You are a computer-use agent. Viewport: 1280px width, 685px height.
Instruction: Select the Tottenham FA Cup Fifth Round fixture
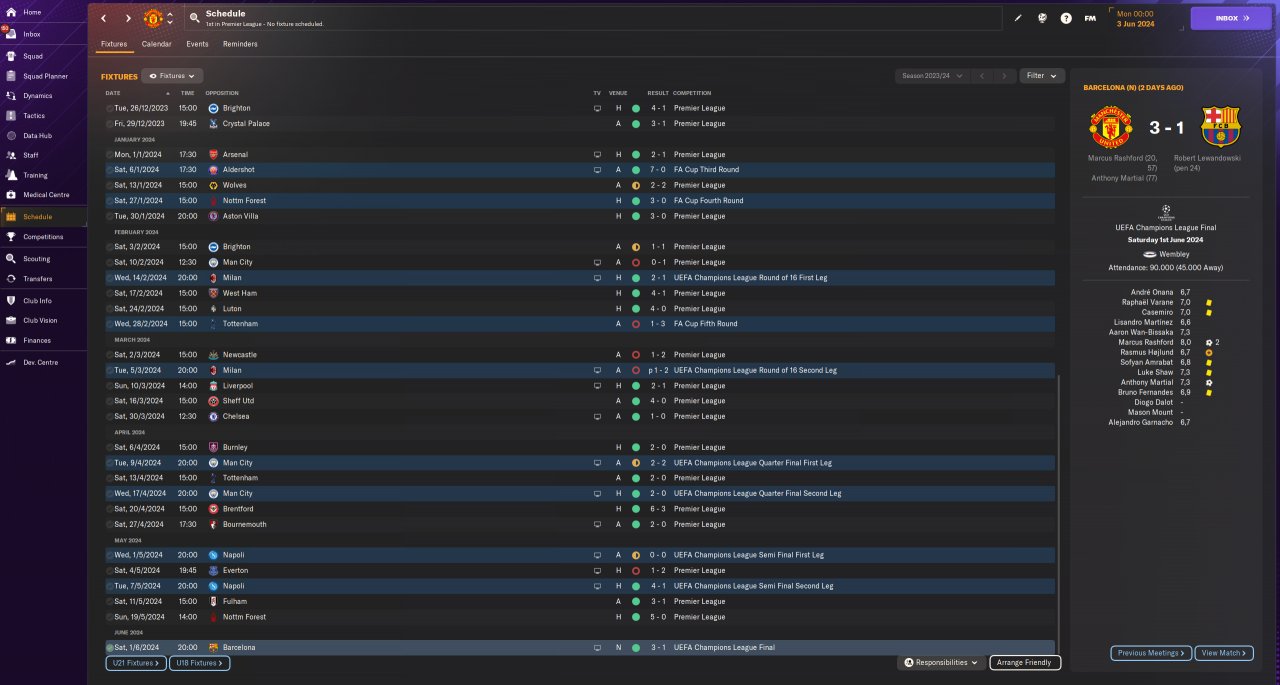click(x=580, y=324)
